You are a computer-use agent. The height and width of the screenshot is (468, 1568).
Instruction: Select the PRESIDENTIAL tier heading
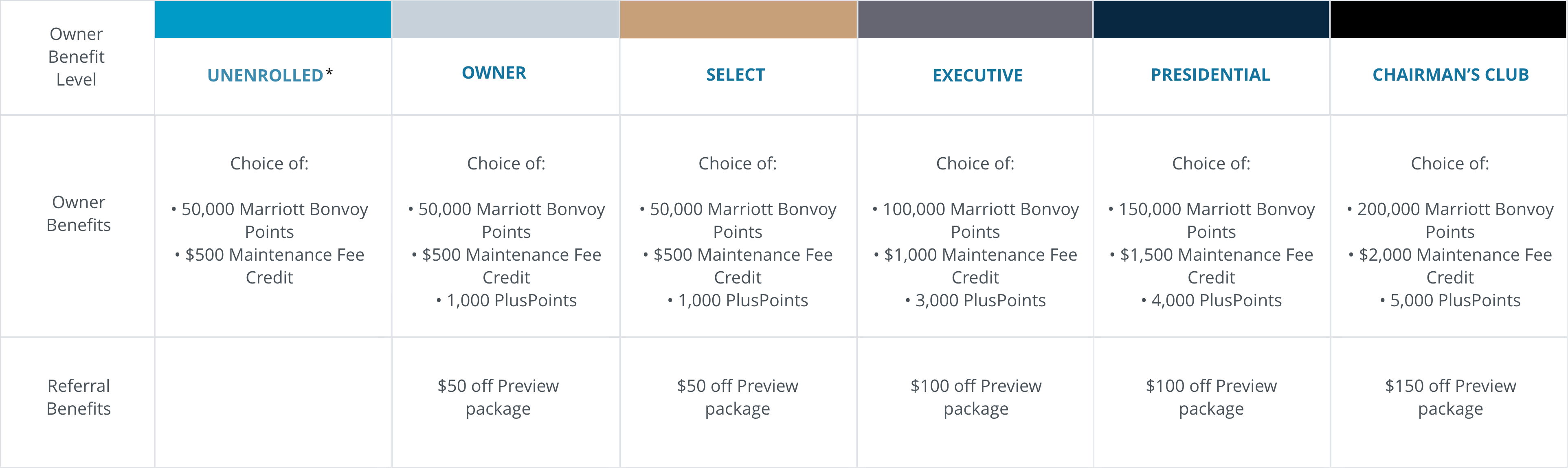(x=1210, y=74)
